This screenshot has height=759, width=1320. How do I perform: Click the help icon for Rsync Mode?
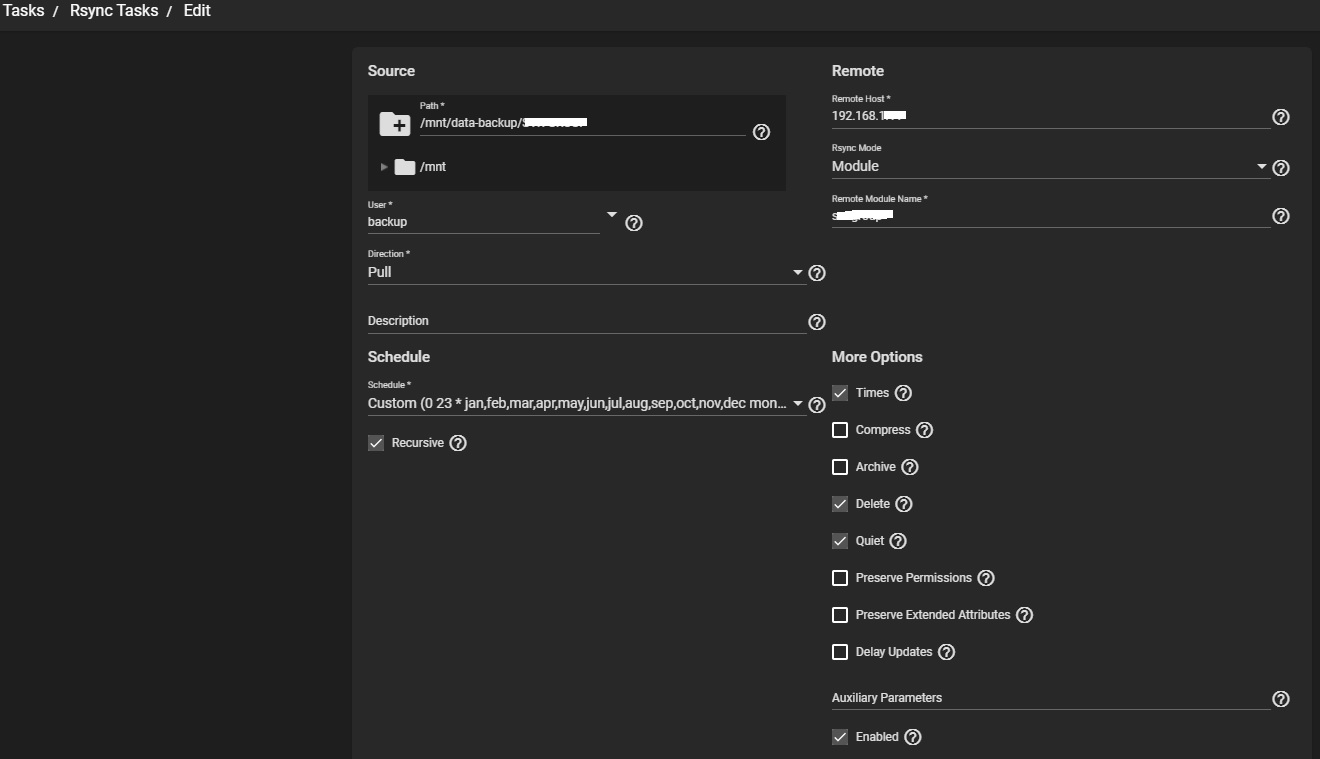[1281, 168]
